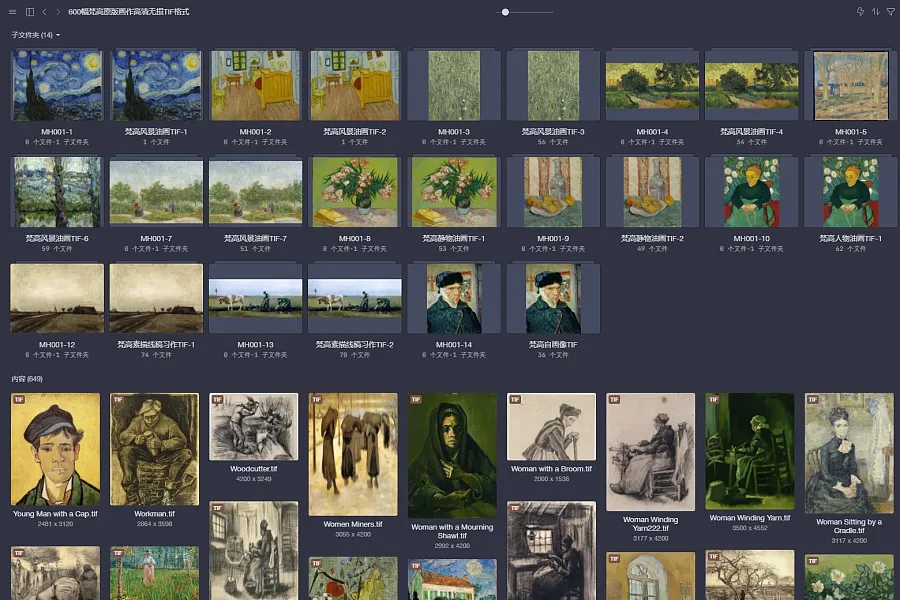Click the Workman.tif file name
The width and height of the screenshot is (900, 600).
154,514
